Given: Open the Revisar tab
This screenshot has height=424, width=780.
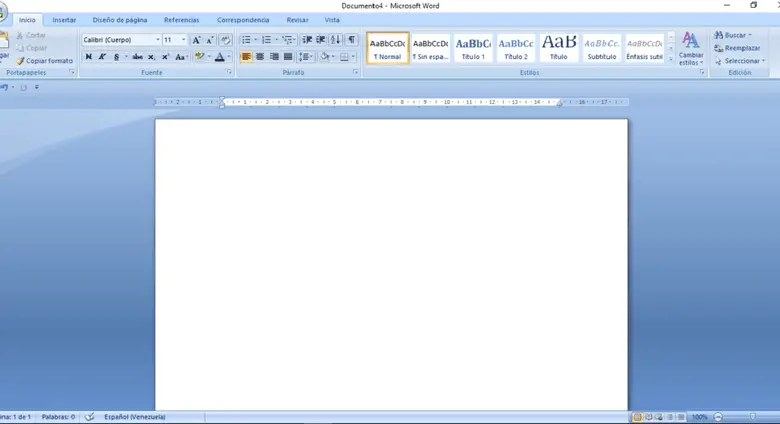Looking at the screenshot, I should [297, 20].
